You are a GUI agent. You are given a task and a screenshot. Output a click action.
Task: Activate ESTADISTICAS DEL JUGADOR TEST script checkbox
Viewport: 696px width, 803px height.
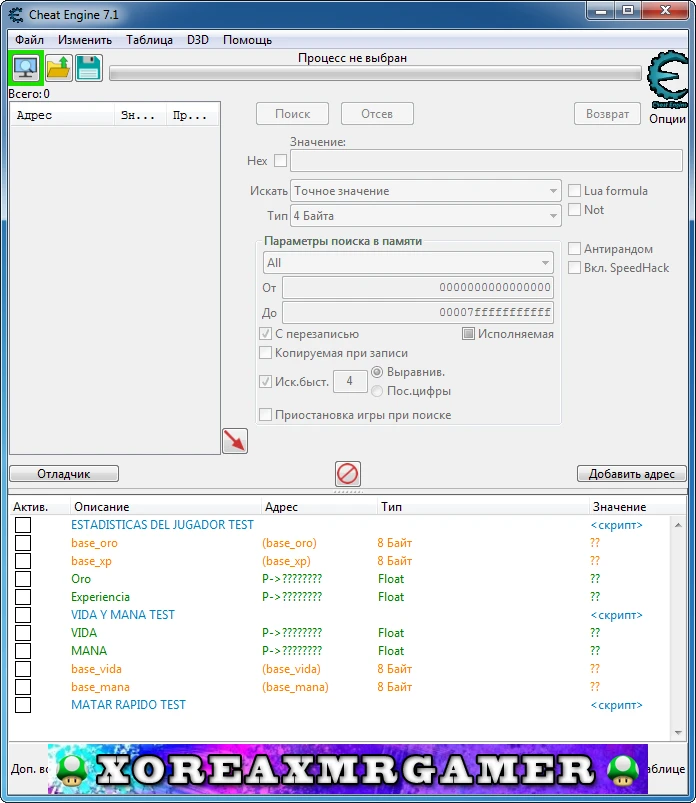(x=23, y=525)
